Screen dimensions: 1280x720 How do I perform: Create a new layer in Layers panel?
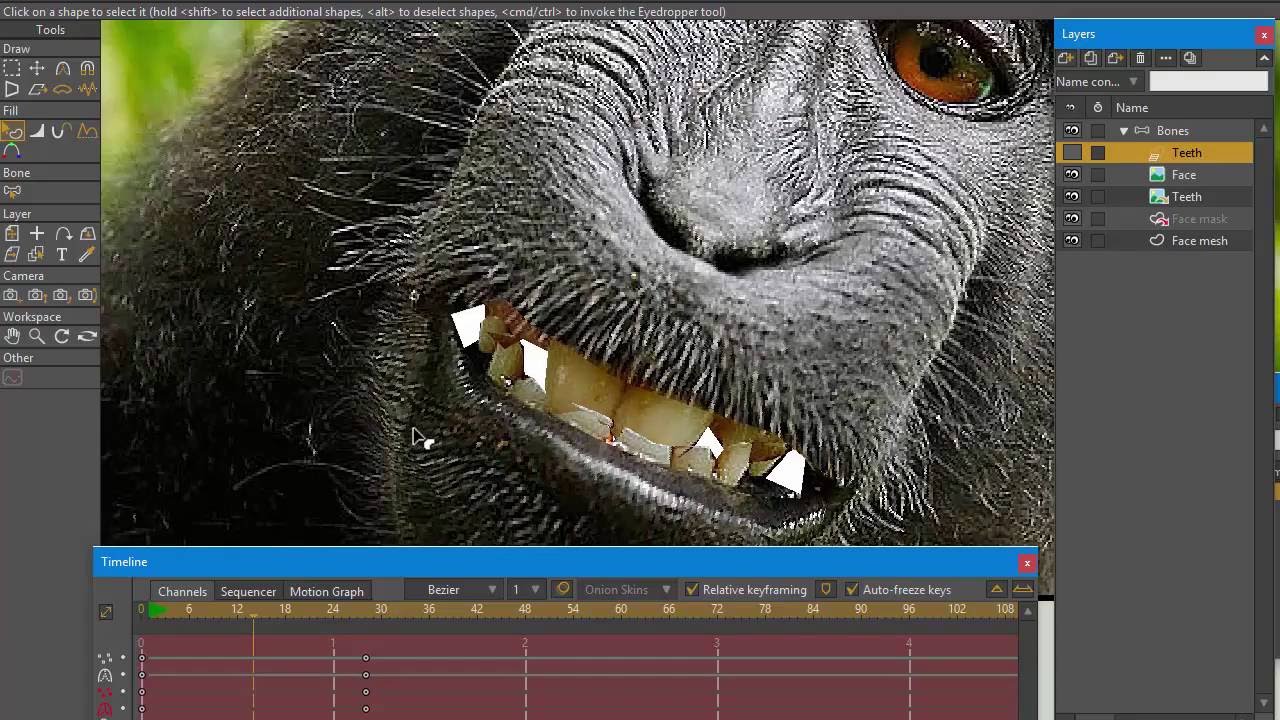coord(1066,58)
